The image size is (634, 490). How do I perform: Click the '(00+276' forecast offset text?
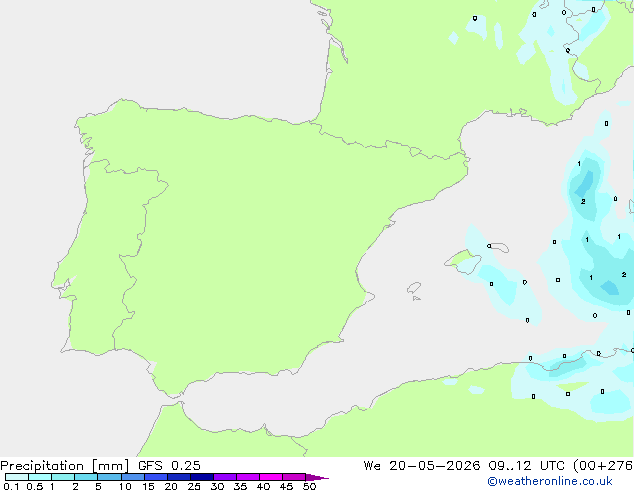(x=603, y=466)
